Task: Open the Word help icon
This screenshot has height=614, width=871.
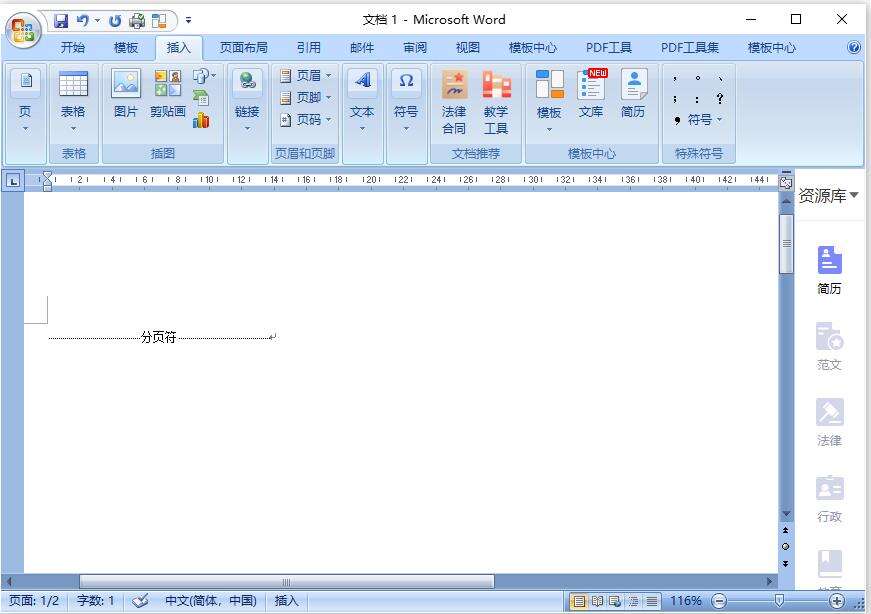Action: click(x=854, y=47)
